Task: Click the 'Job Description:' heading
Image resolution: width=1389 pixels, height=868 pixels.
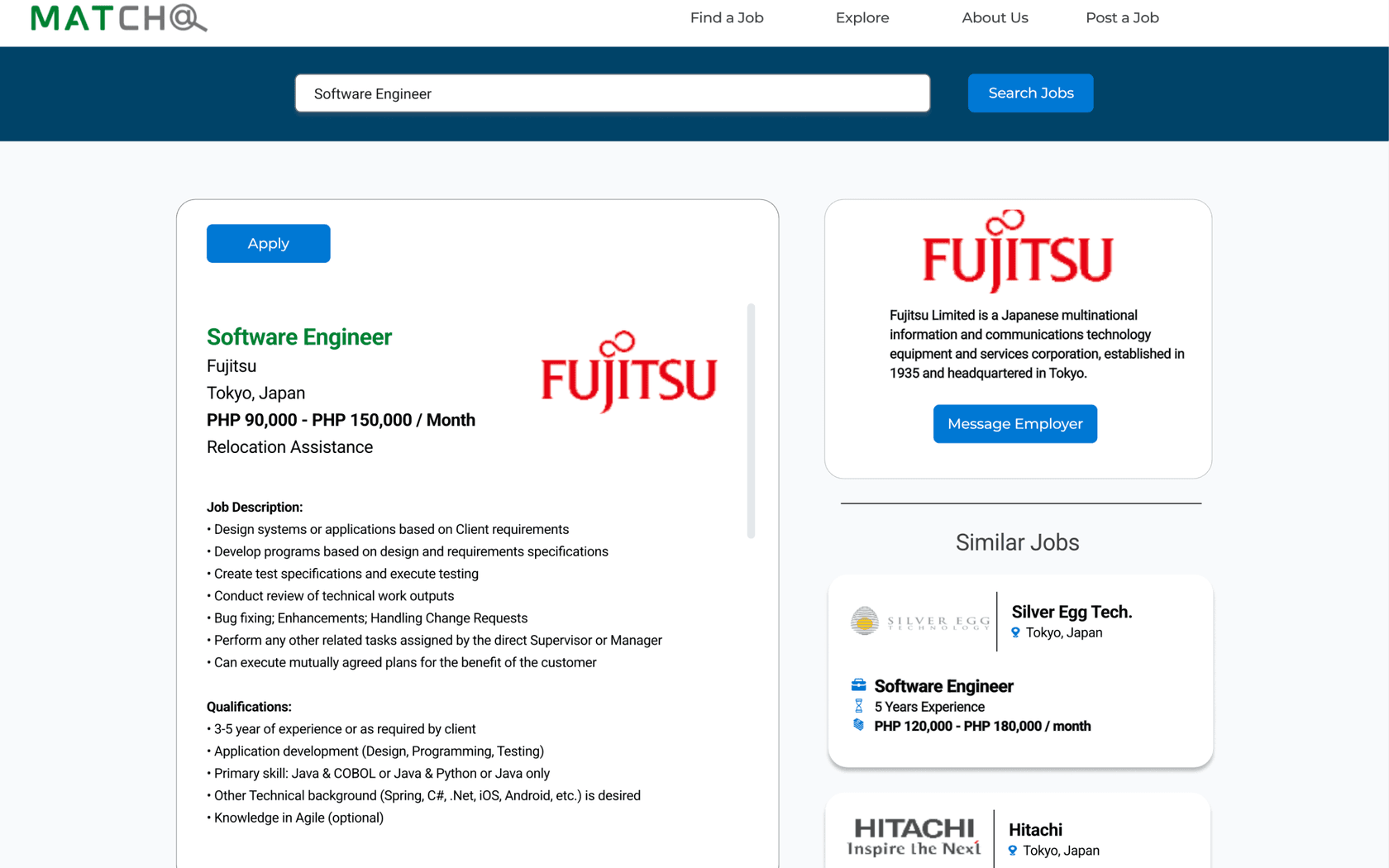Action: pyautogui.click(x=255, y=507)
